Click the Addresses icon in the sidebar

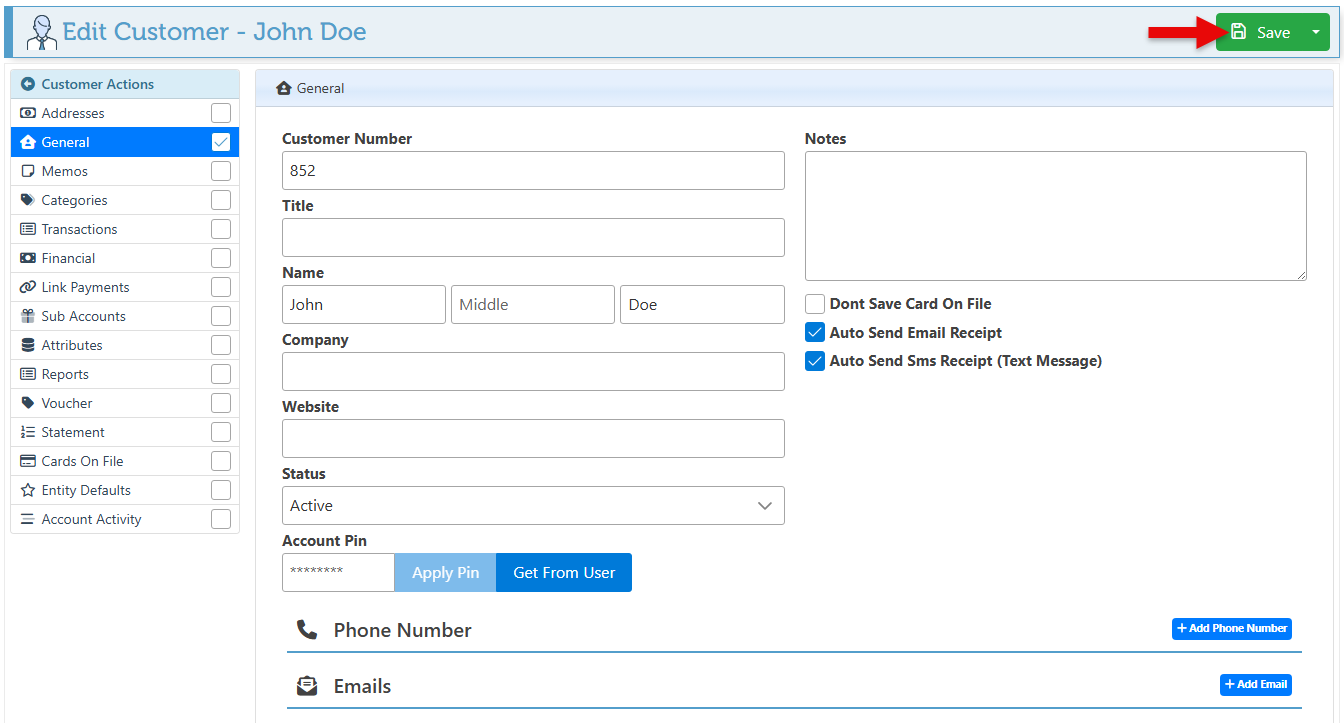(x=28, y=113)
